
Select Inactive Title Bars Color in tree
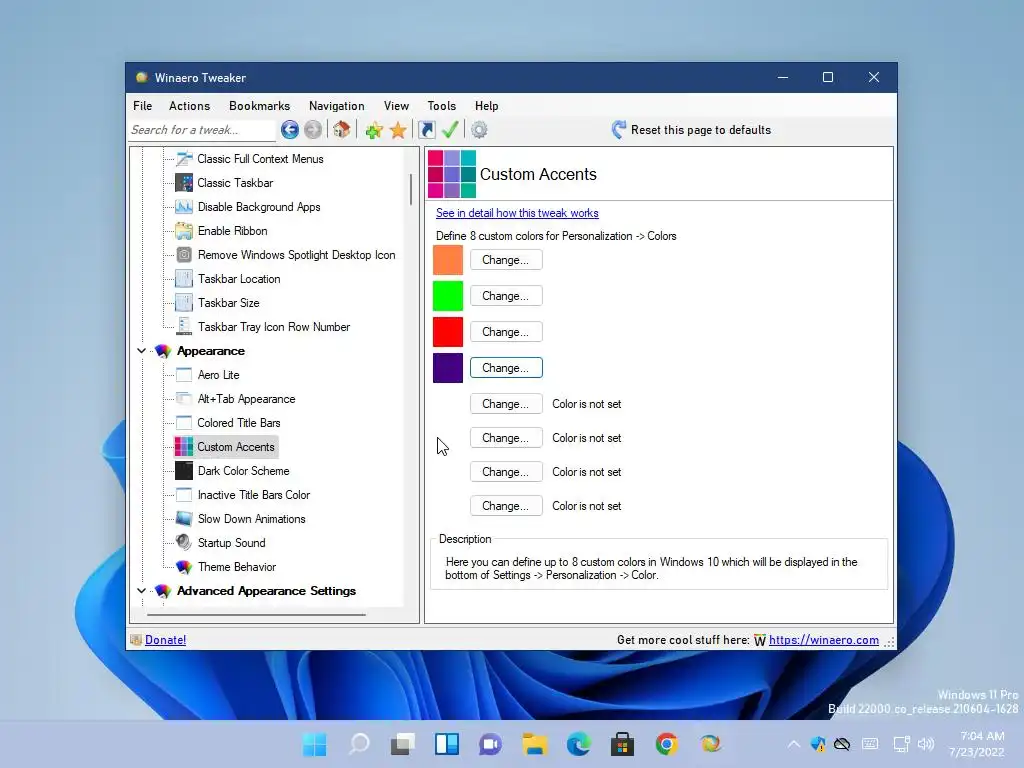point(254,495)
